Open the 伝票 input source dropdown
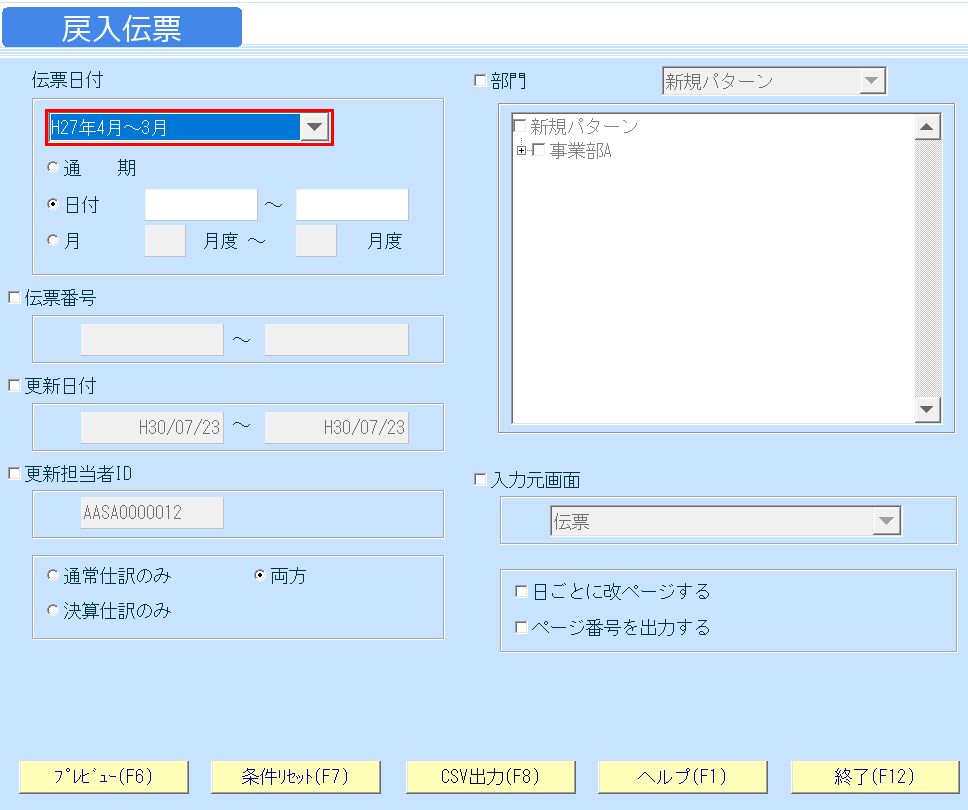The width and height of the screenshot is (968, 810). [887, 520]
